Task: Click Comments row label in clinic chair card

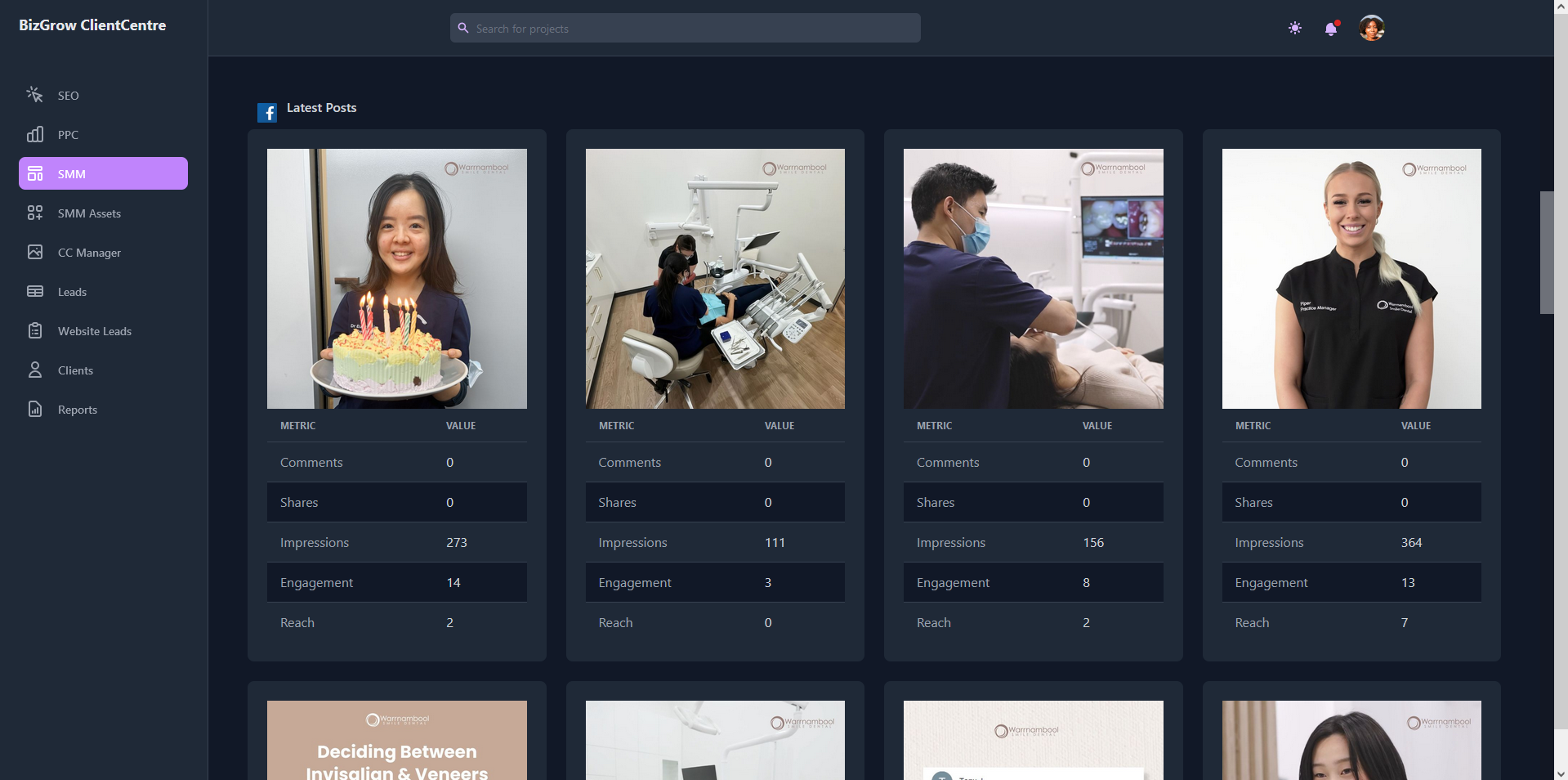Action: pos(629,462)
